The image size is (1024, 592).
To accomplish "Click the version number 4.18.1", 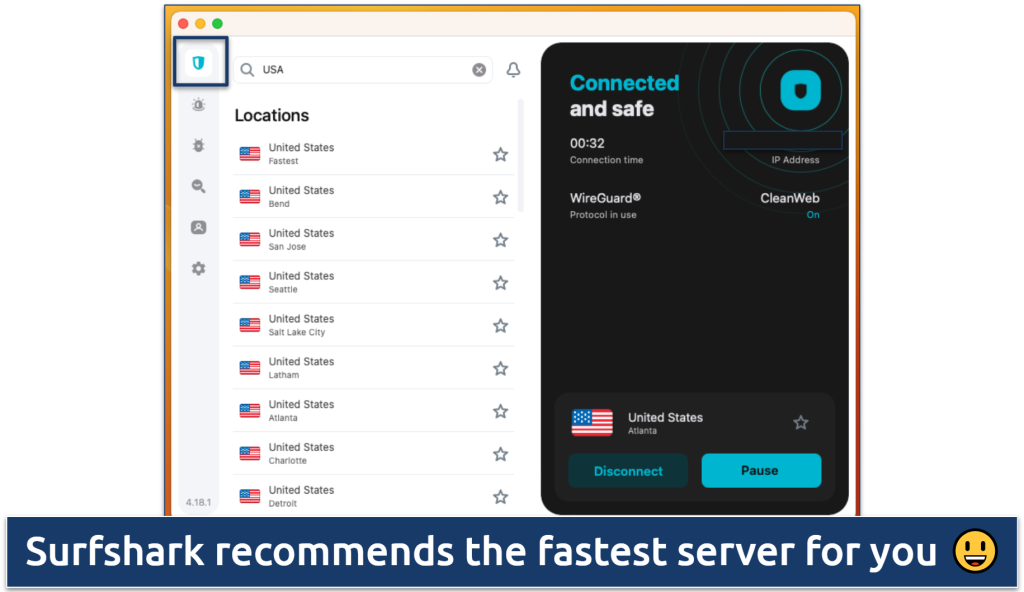I will coord(199,502).
